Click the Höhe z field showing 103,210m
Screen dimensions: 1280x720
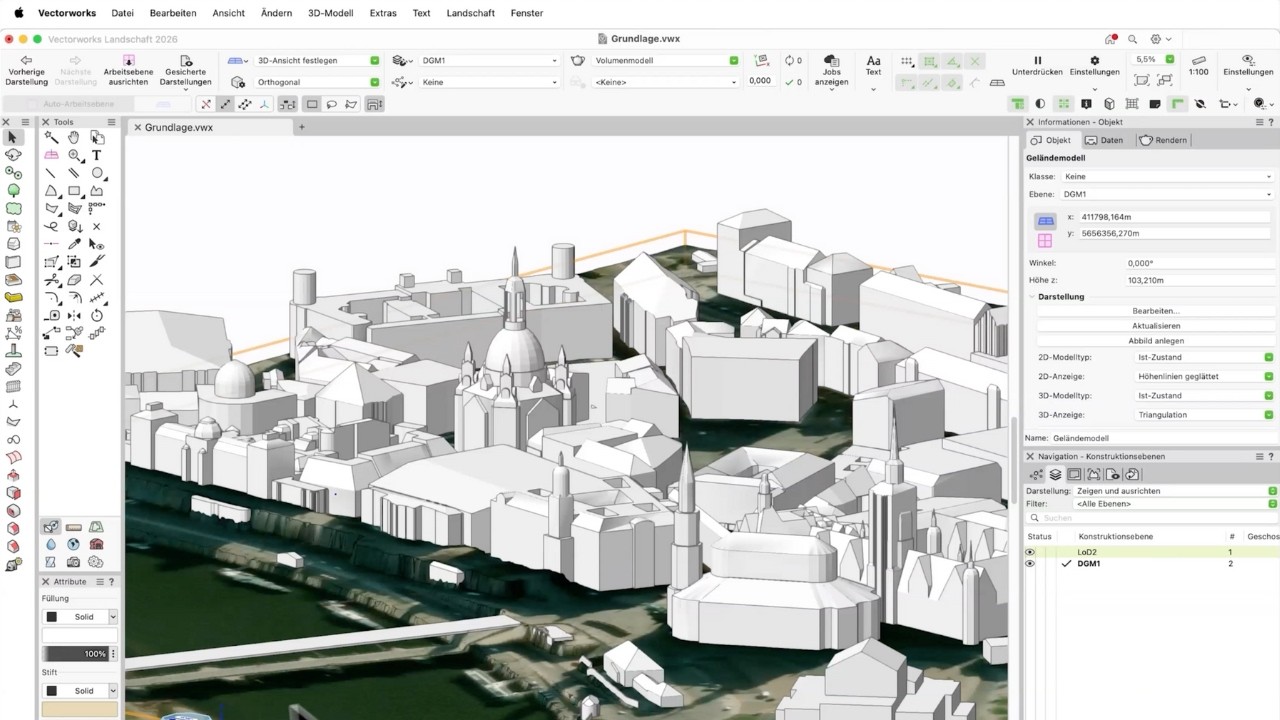coord(1198,280)
